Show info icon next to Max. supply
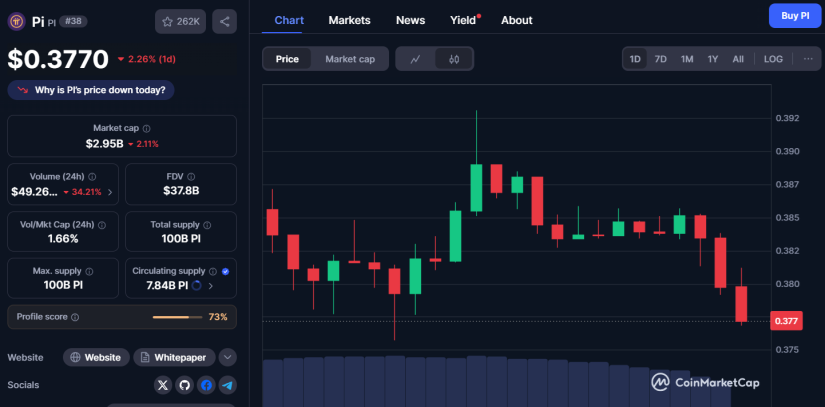This screenshot has height=407, width=825. 89,271
